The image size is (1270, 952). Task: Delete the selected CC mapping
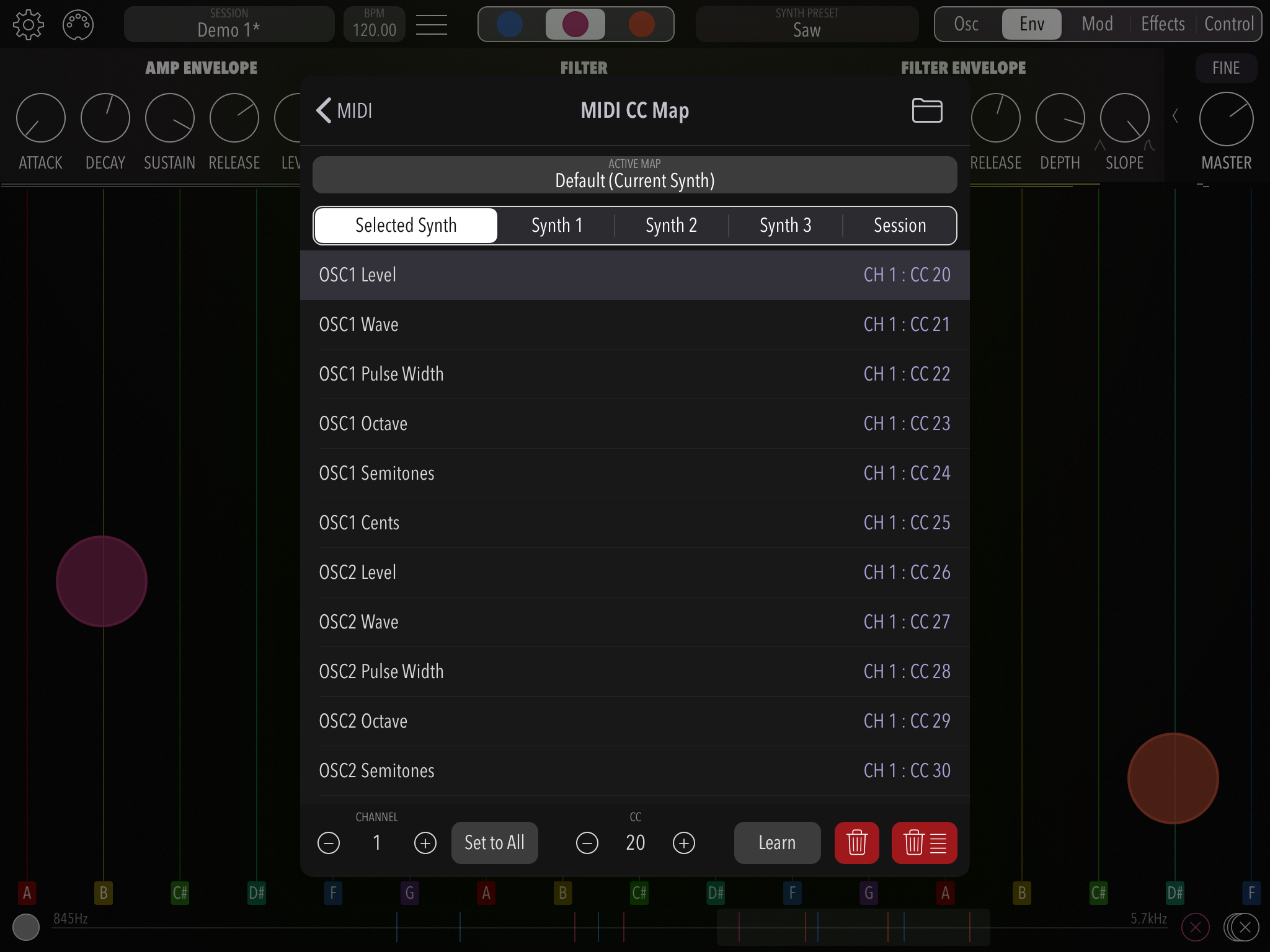click(856, 843)
